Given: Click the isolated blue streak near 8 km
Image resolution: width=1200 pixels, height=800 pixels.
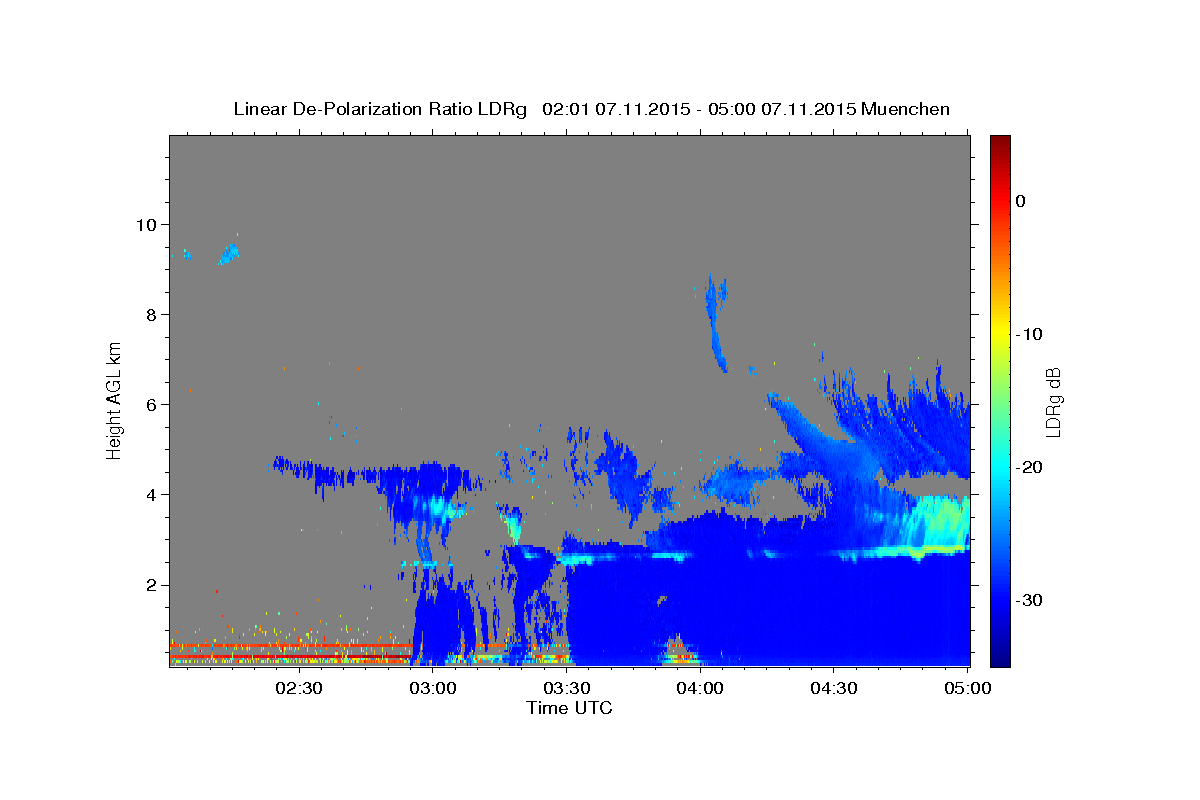Looking at the screenshot, I should click(717, 322).
